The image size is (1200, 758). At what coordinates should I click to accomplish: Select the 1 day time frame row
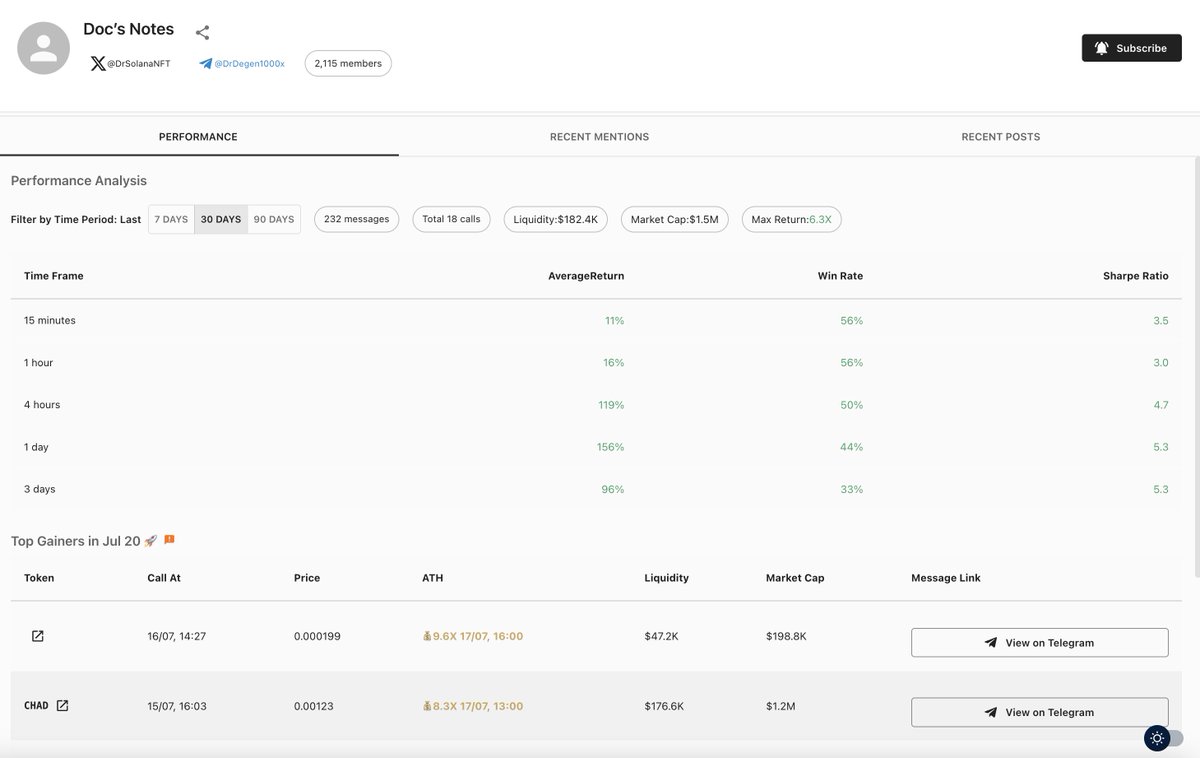click(x=596, y=447)
